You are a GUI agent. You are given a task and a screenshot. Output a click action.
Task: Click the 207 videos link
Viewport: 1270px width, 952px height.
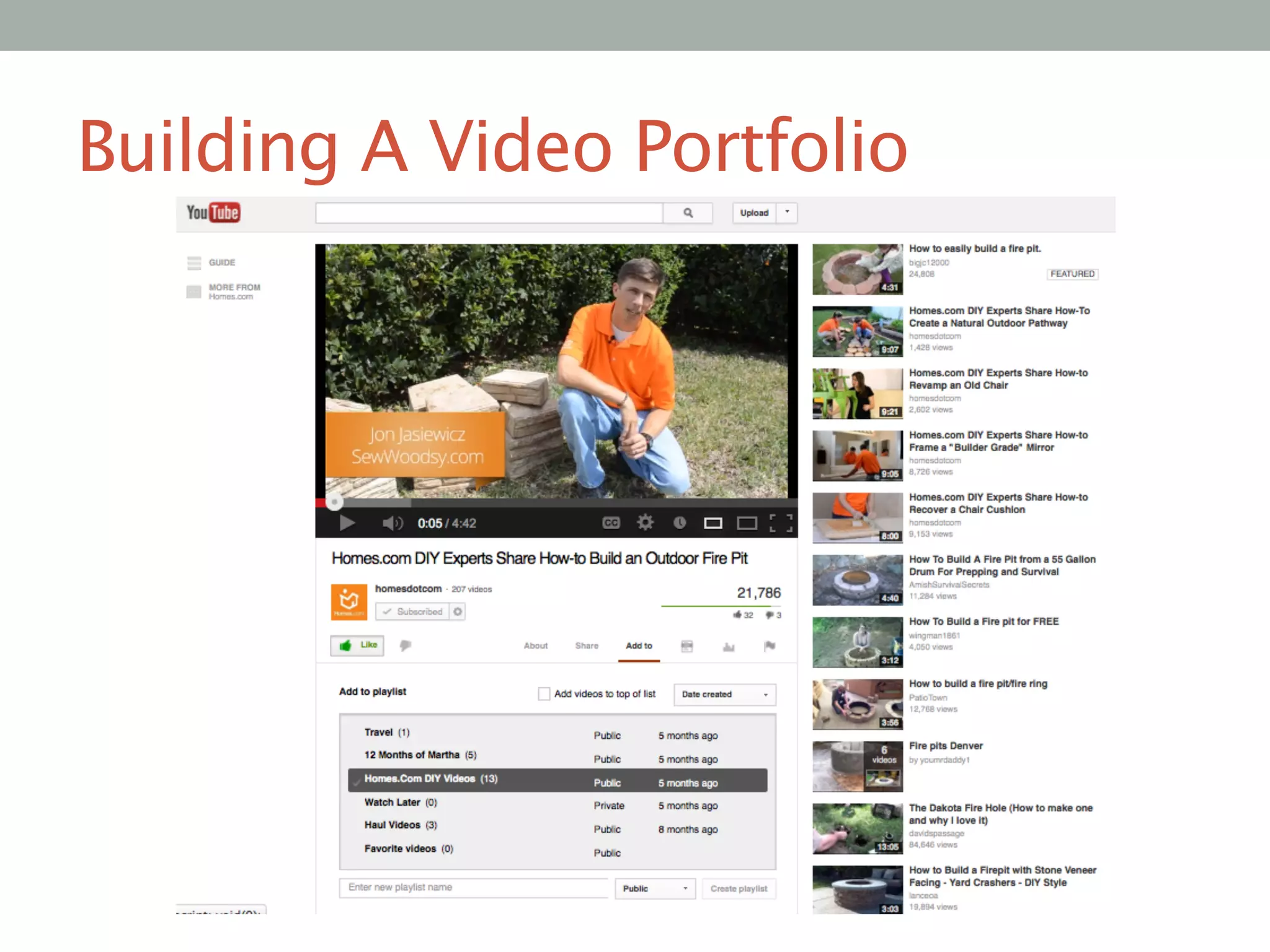coord(471,589)
